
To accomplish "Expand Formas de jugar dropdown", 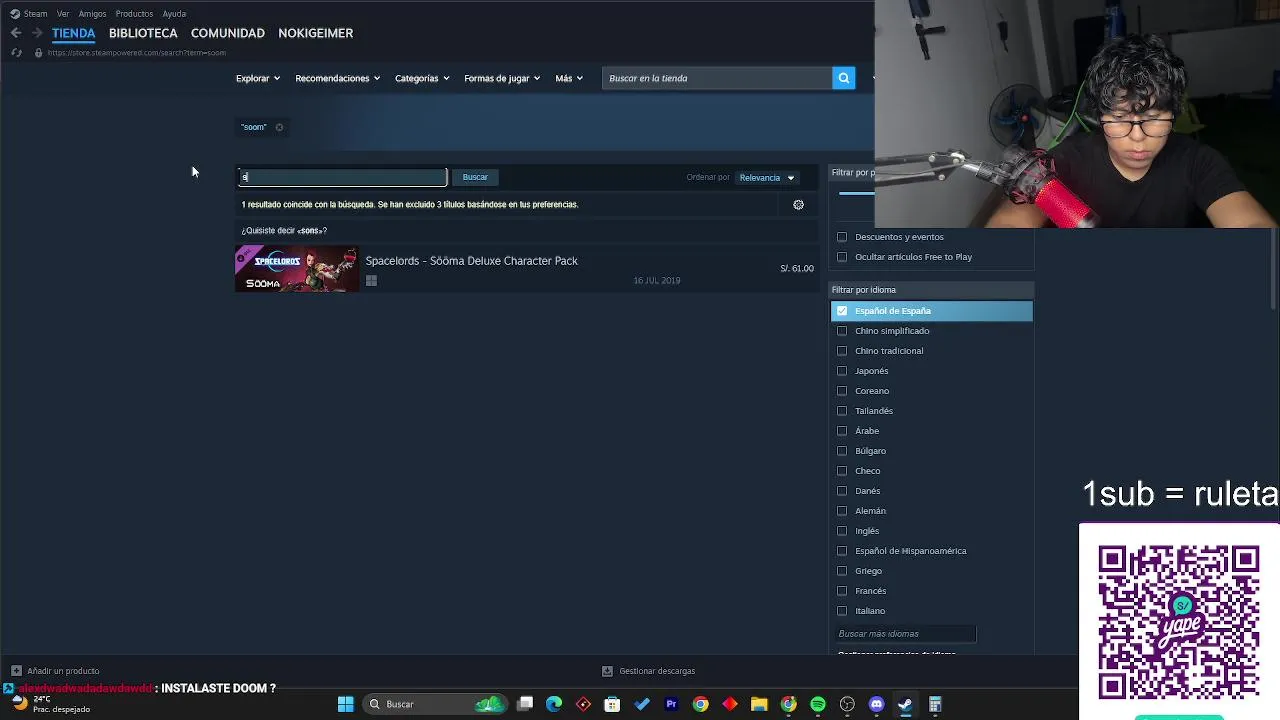I will pos(502,78).
